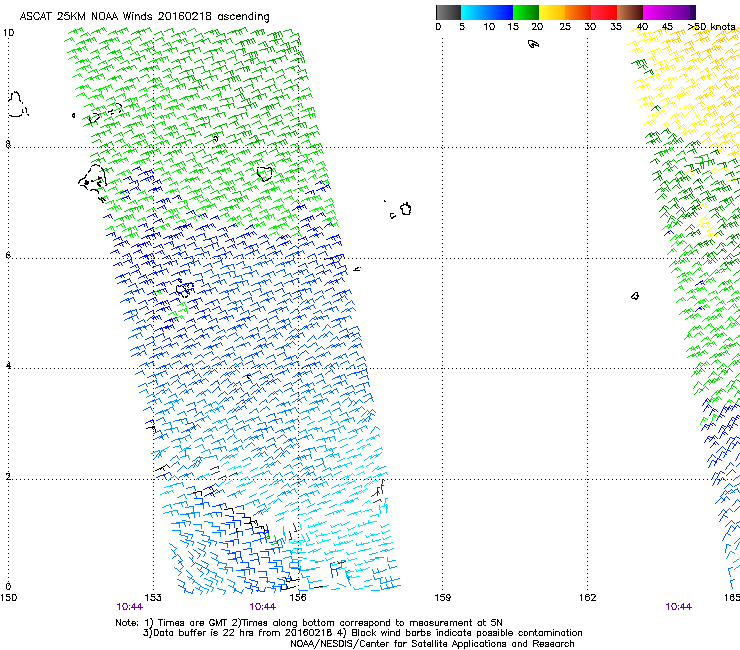740x650 pixels.
Task: Click the '>50 knots' legend label
Action: click(x=711, y=27)
